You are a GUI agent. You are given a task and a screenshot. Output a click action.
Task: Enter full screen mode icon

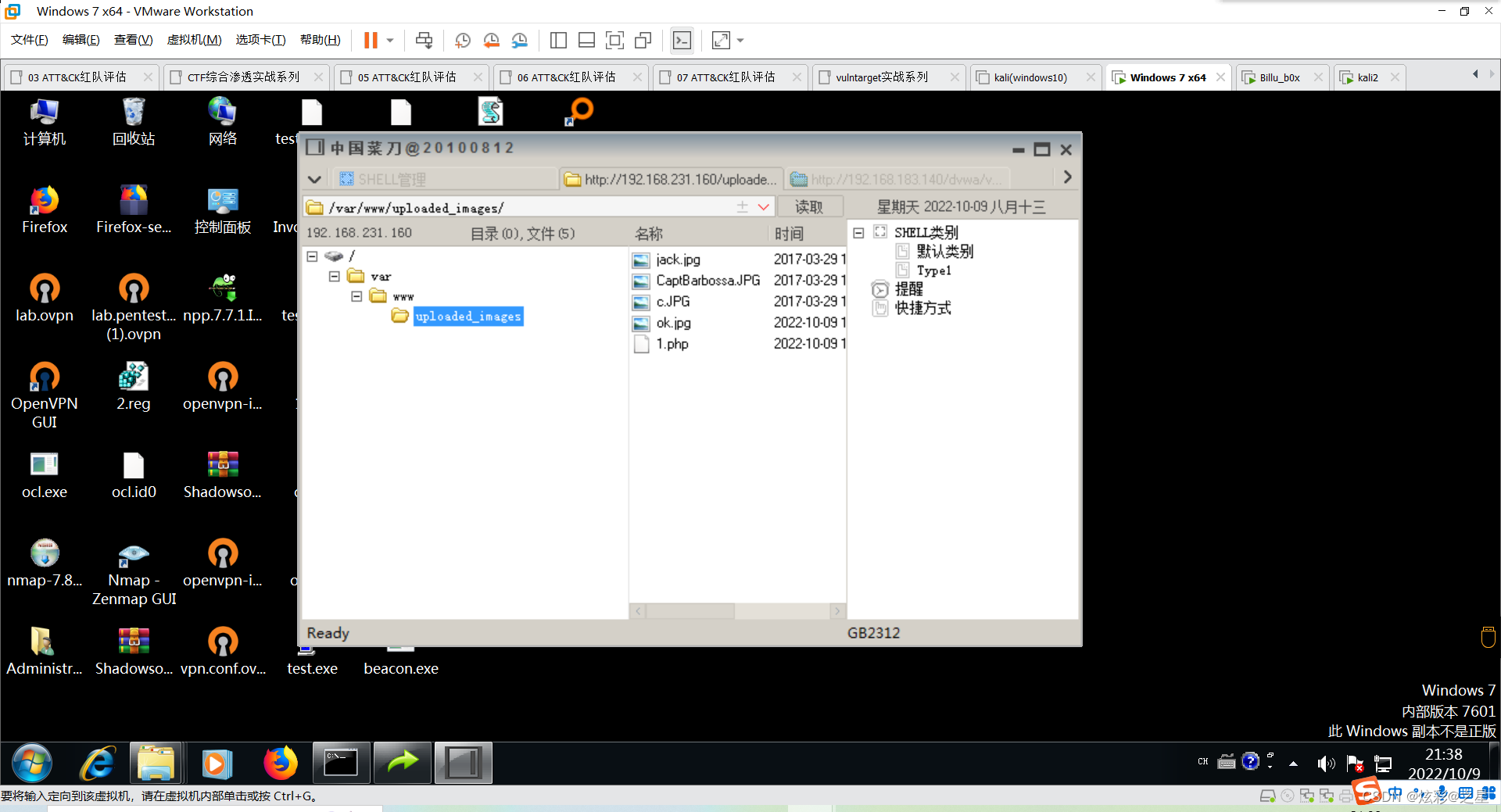click(x=614, y=40)
